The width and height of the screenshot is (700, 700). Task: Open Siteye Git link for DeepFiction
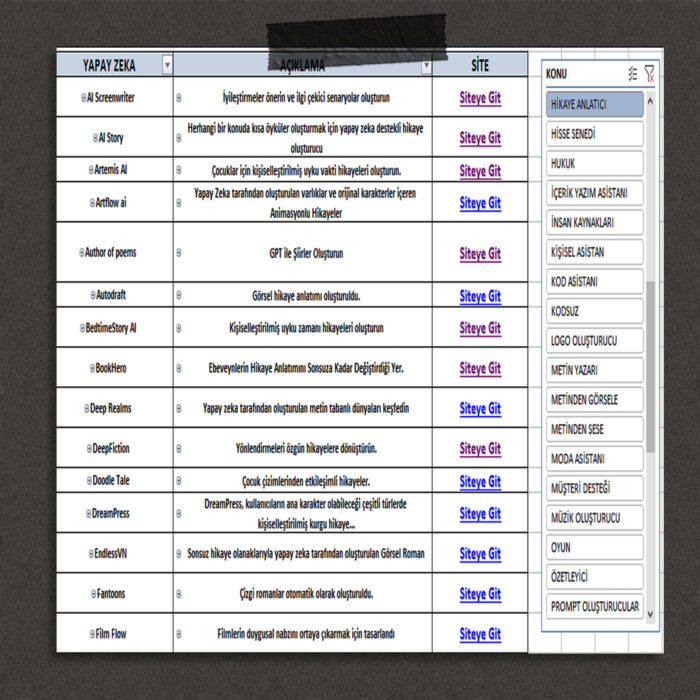click(480, 449)
